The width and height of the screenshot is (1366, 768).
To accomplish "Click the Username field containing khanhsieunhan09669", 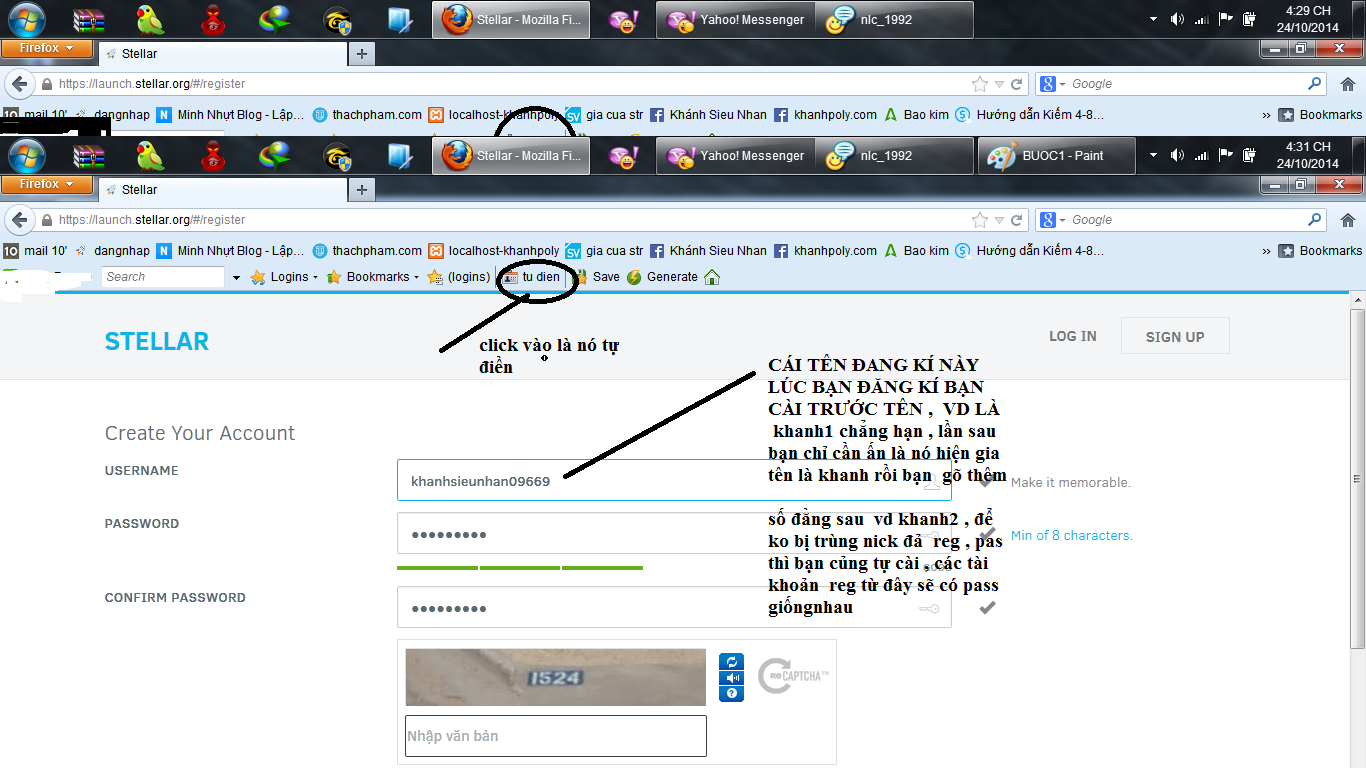I will point(674,480).
